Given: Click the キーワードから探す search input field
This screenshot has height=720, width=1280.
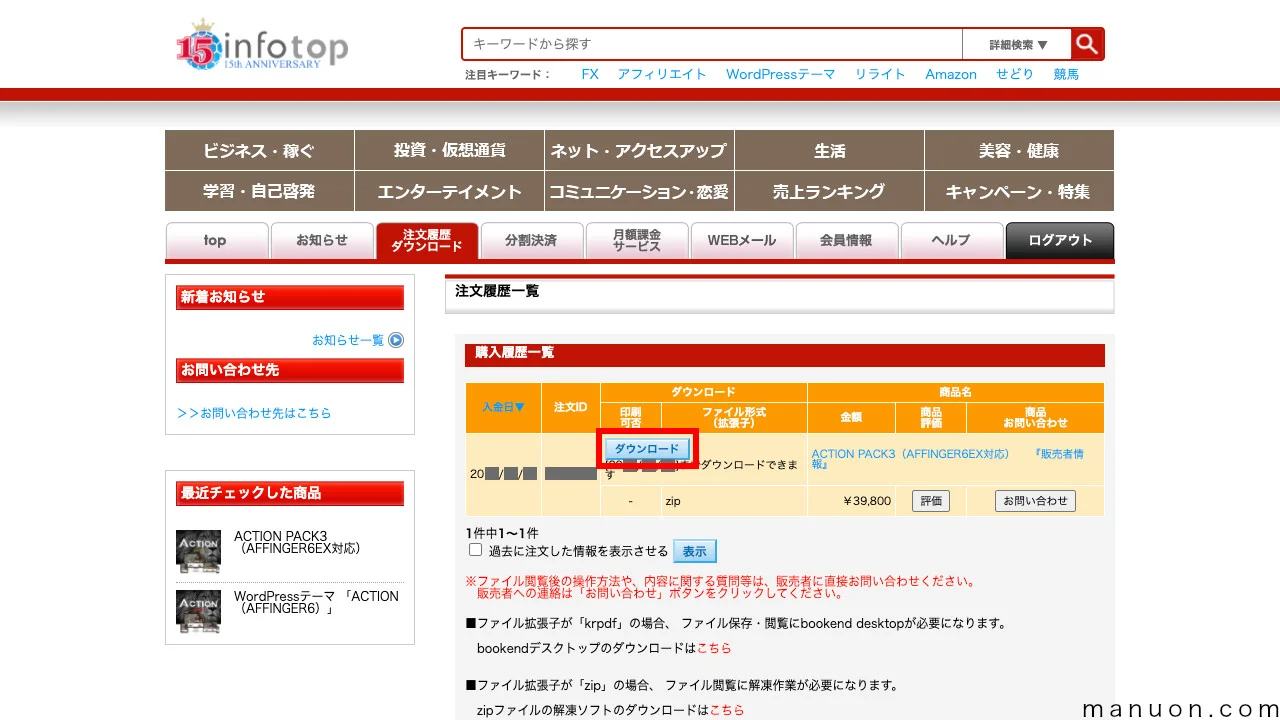Looking at the screenshot, I should 710,44.
